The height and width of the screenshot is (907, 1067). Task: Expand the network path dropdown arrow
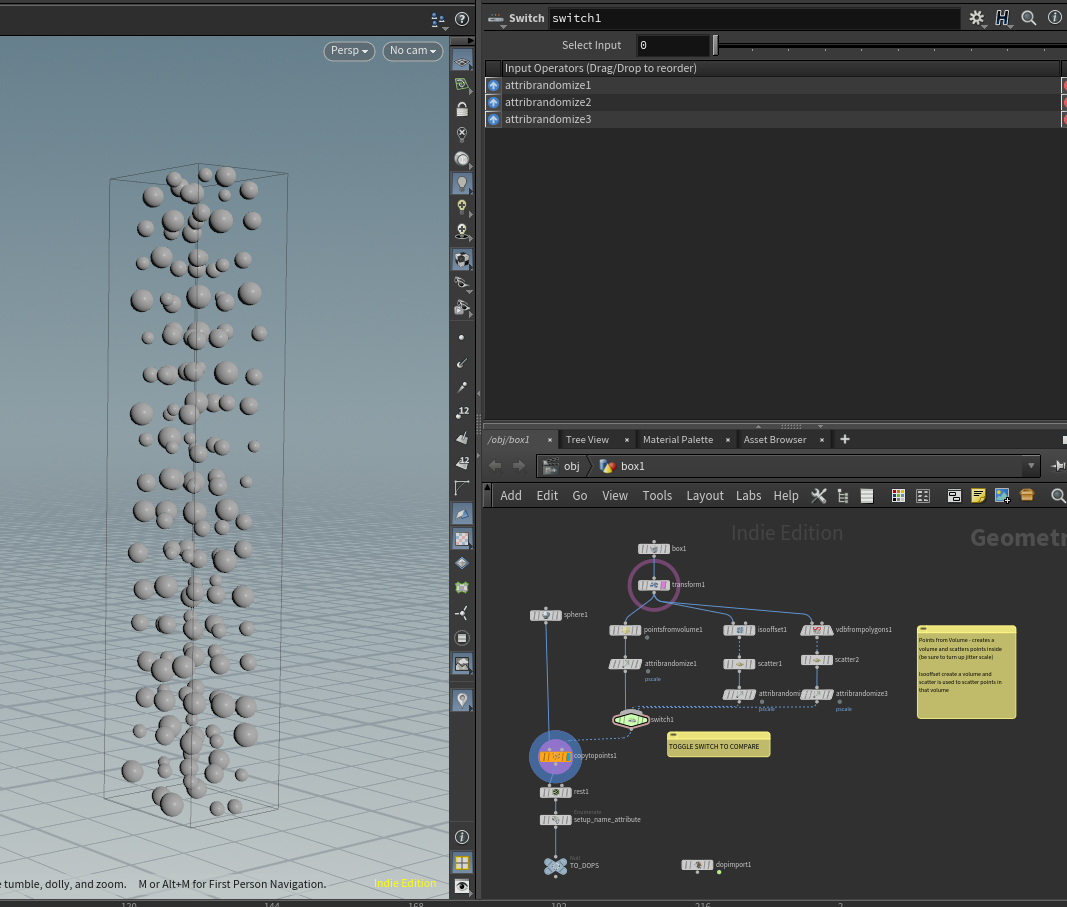pyautogui.click(x=1031, y=466)
